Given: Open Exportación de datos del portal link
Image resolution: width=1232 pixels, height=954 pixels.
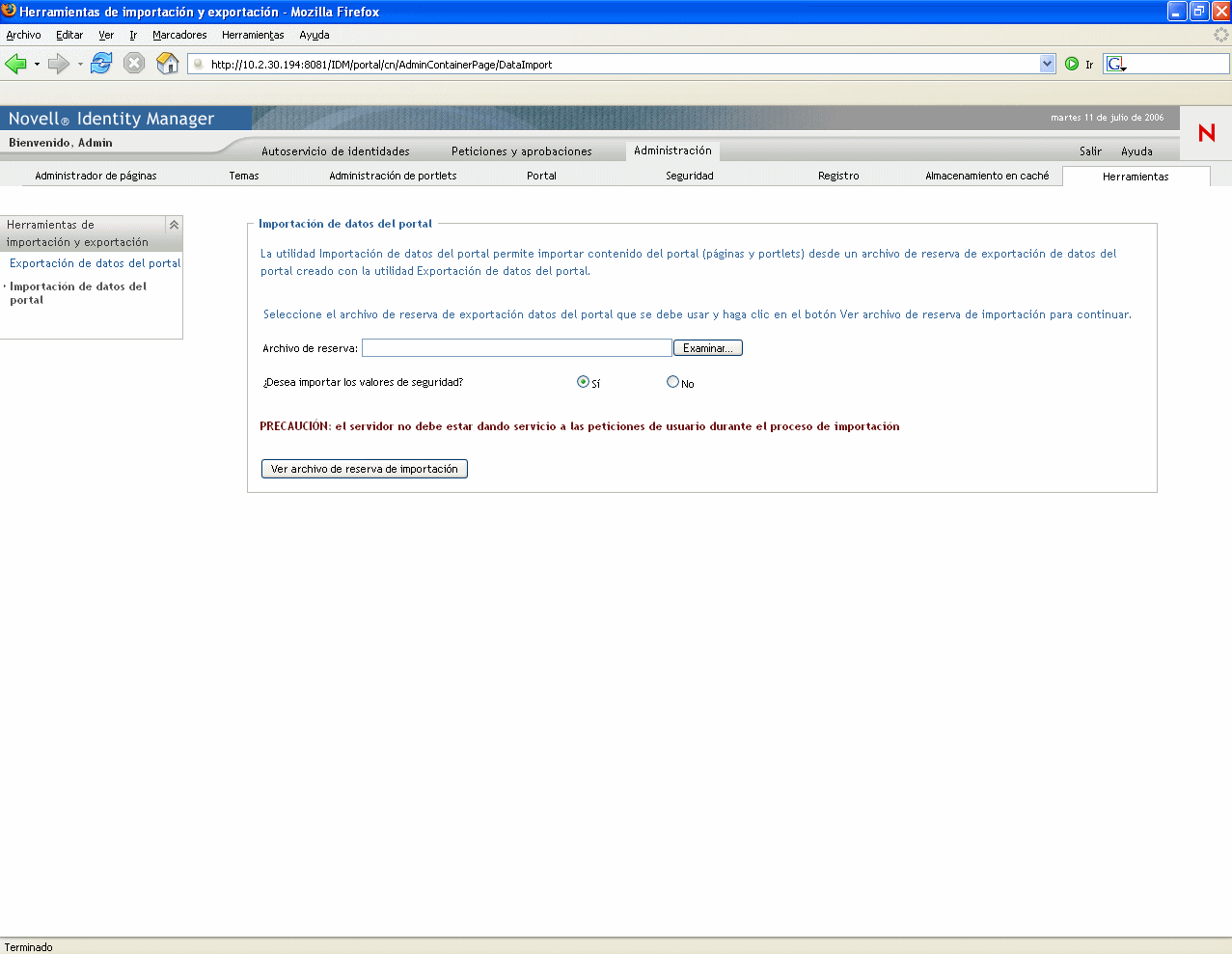Looking at the screenshot, I should 96,263.
